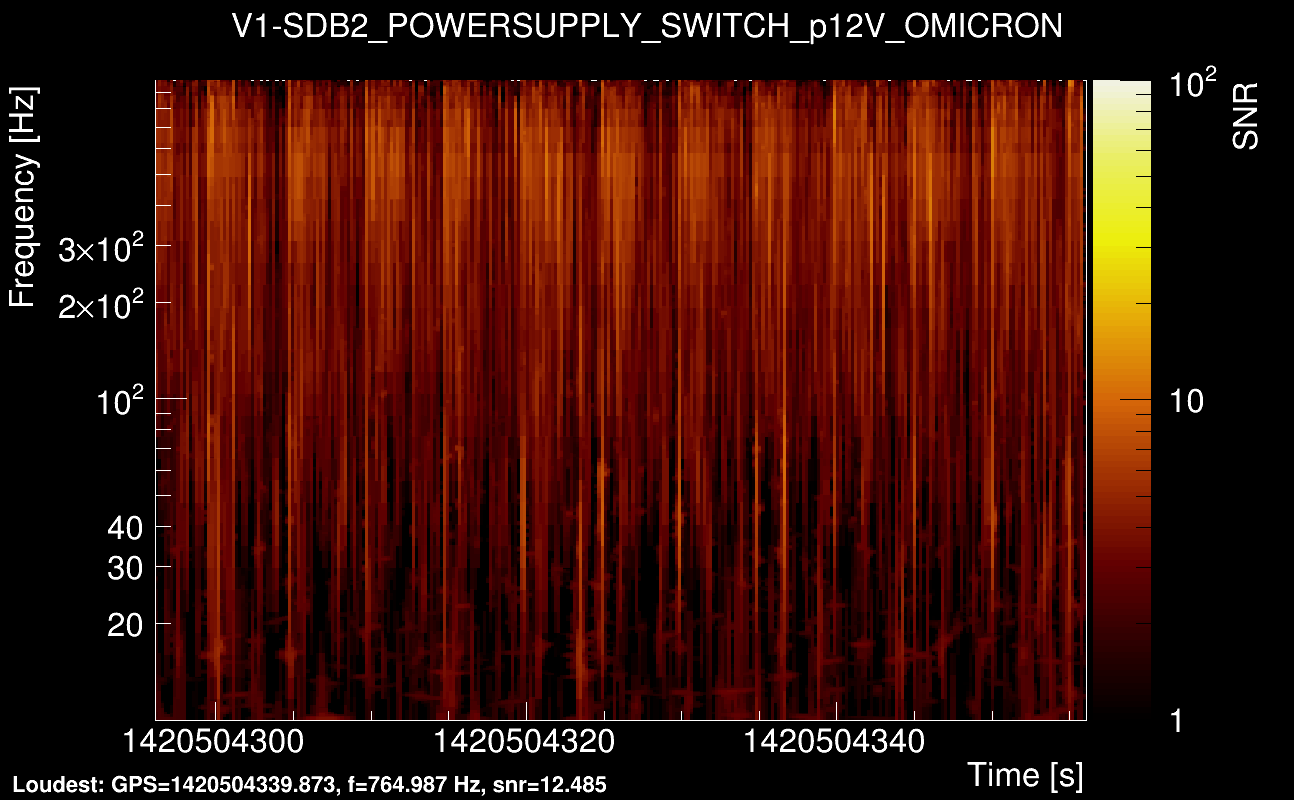Screen dimensions: 1294x800
Task: Click the center of the spectrogram plot
Action: tap(621, 399)
